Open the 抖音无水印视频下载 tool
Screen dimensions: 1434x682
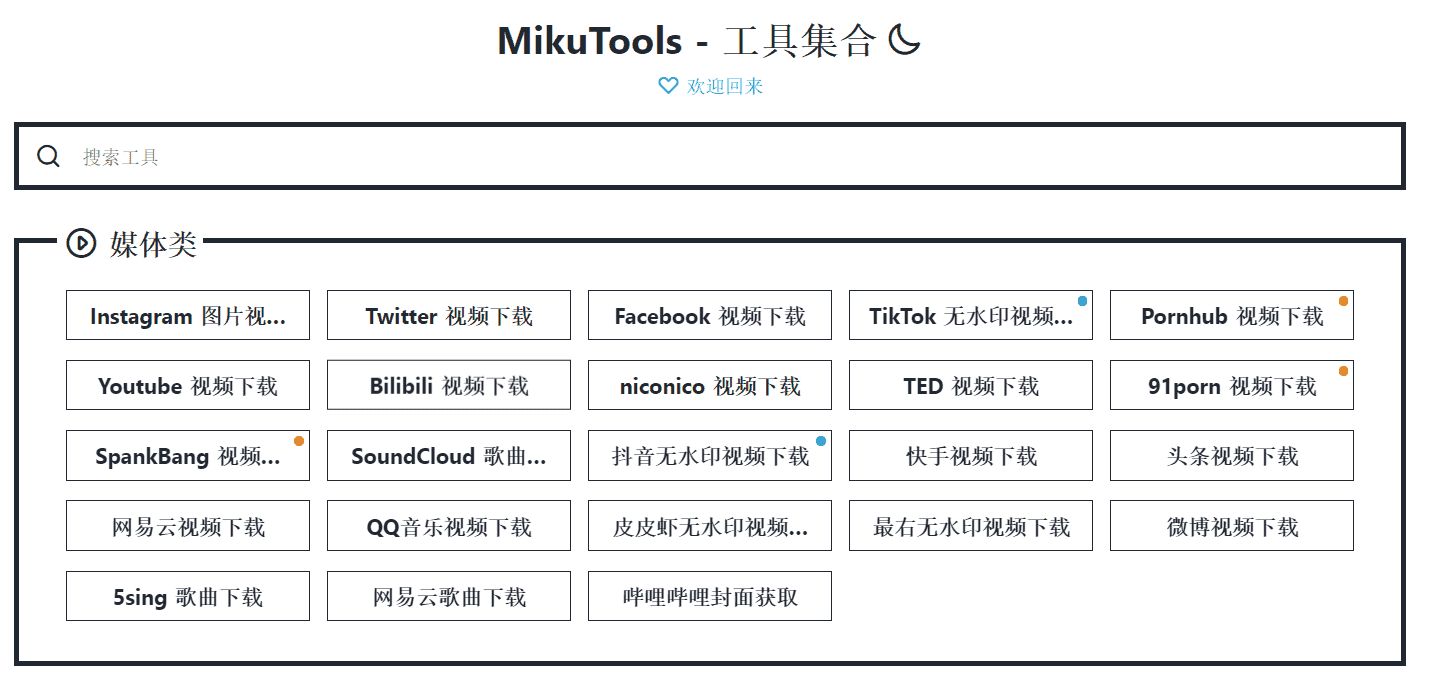pos(710,456)
